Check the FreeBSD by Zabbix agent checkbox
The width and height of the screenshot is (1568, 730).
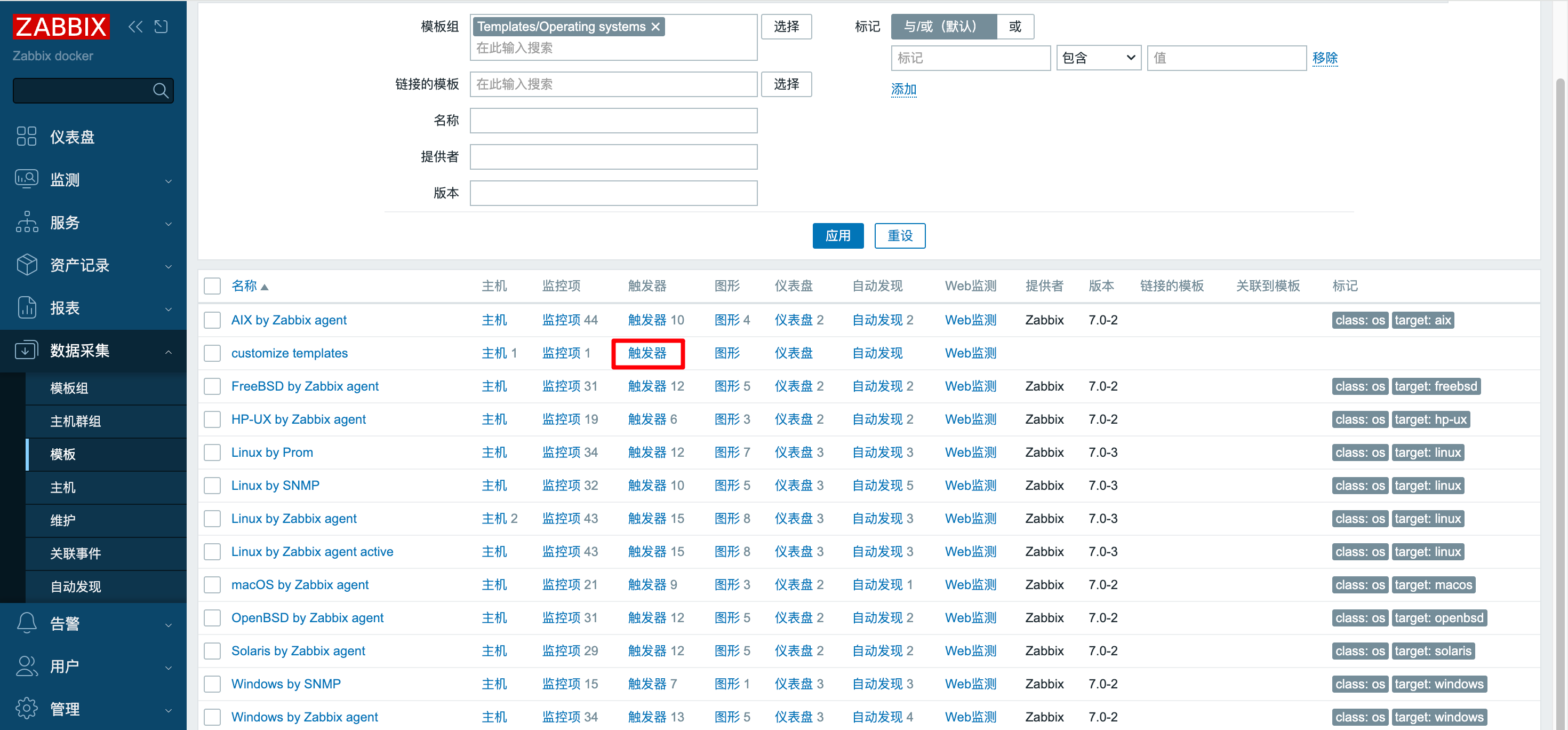pyautogui.click(x=212, y=386)
